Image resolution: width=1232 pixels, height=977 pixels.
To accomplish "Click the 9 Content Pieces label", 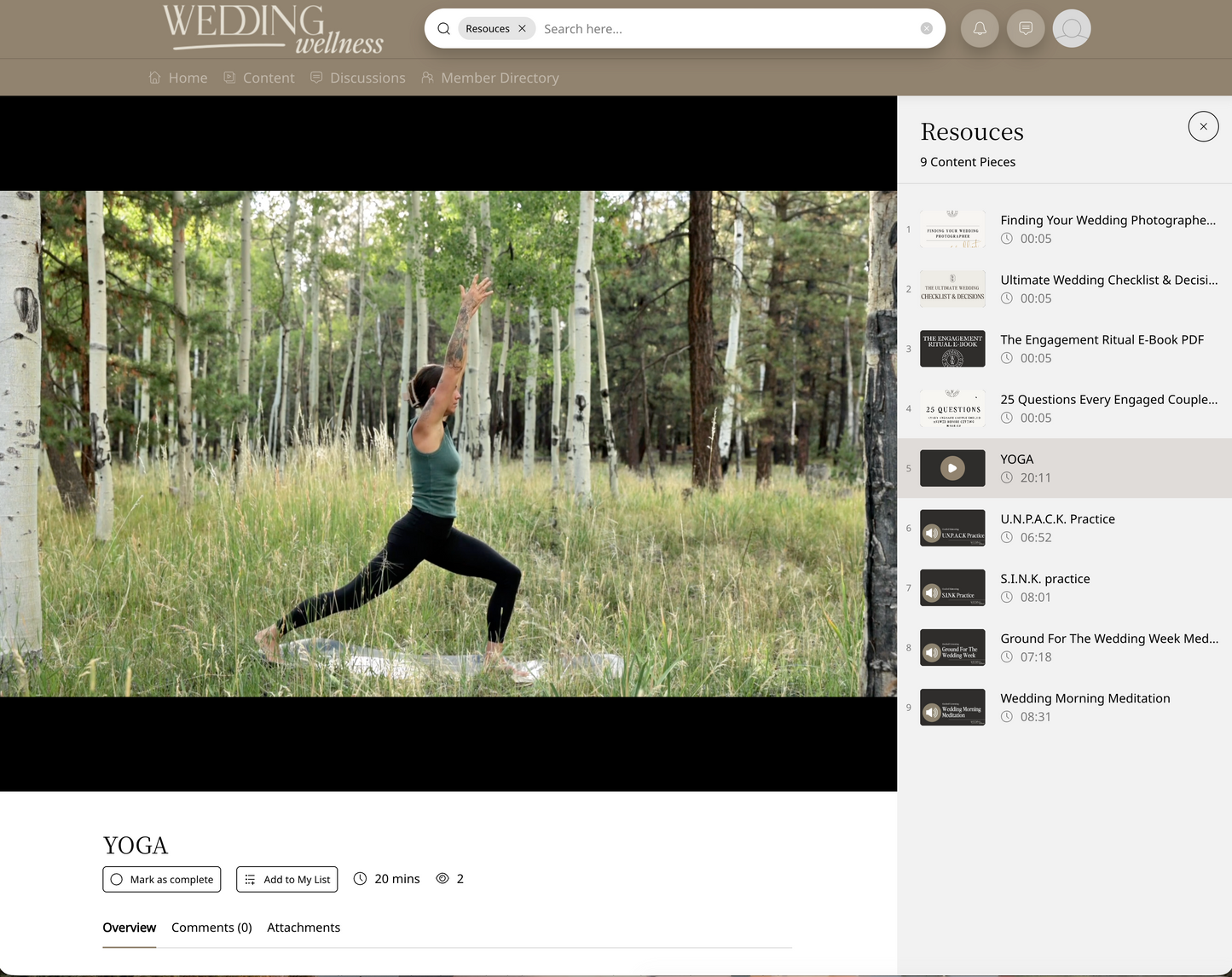I will click(968, 162).
